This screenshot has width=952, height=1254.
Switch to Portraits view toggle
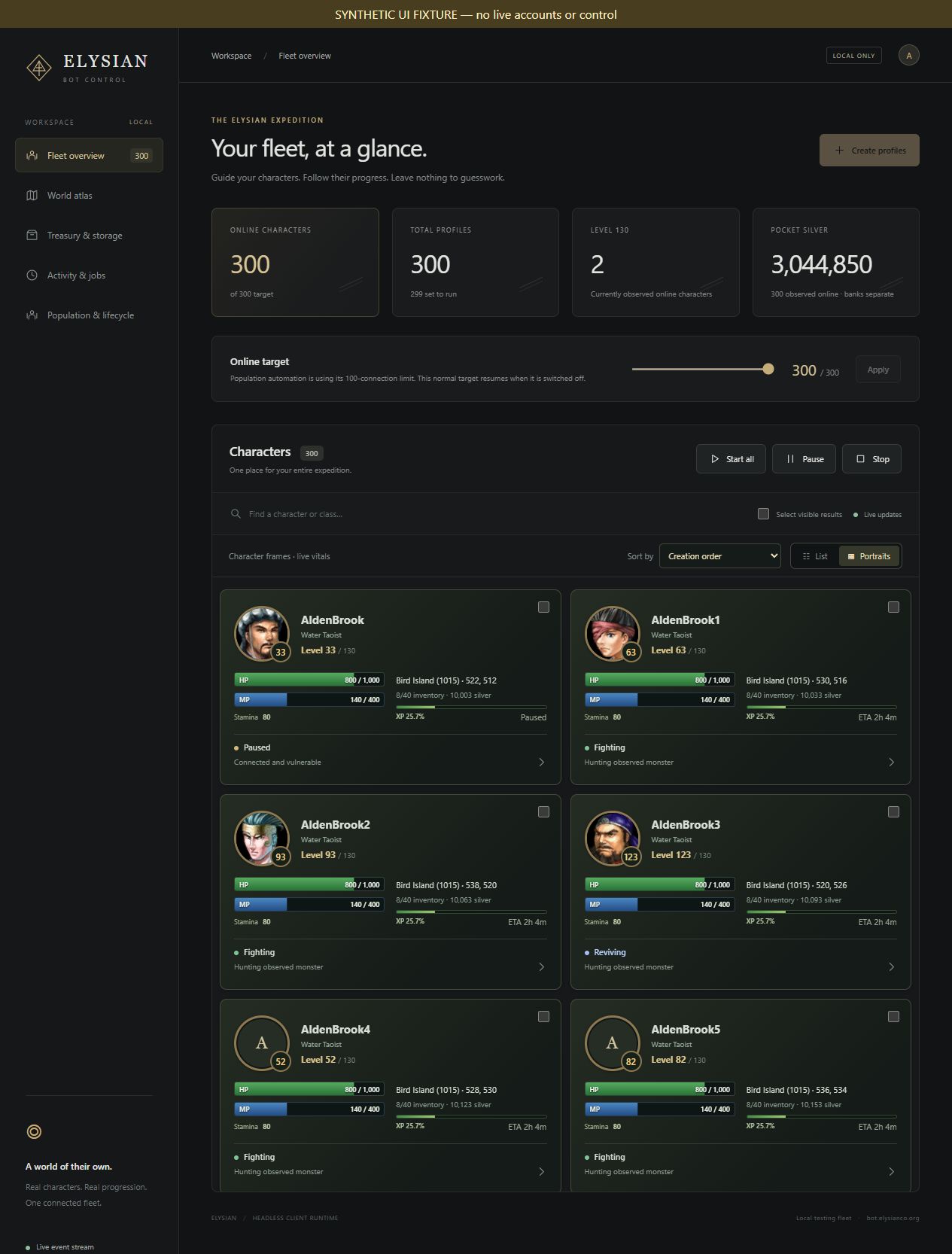869,556
